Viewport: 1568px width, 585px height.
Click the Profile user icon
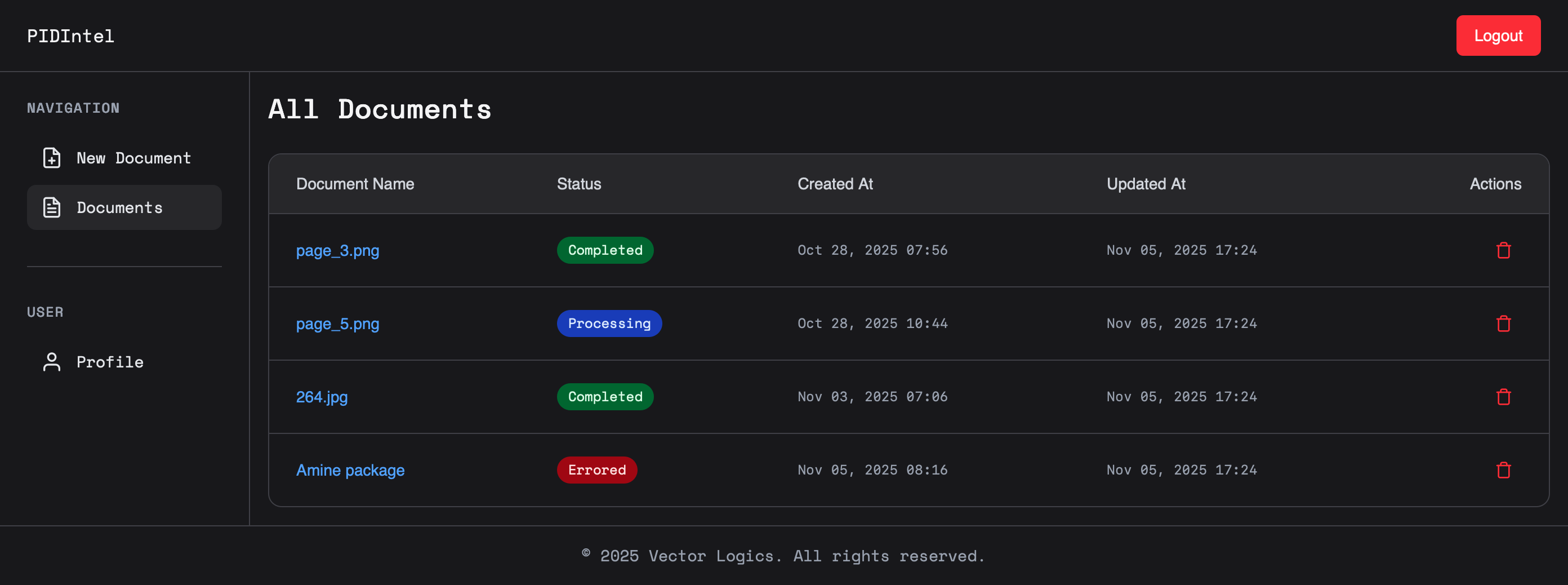tap(52, 362)
